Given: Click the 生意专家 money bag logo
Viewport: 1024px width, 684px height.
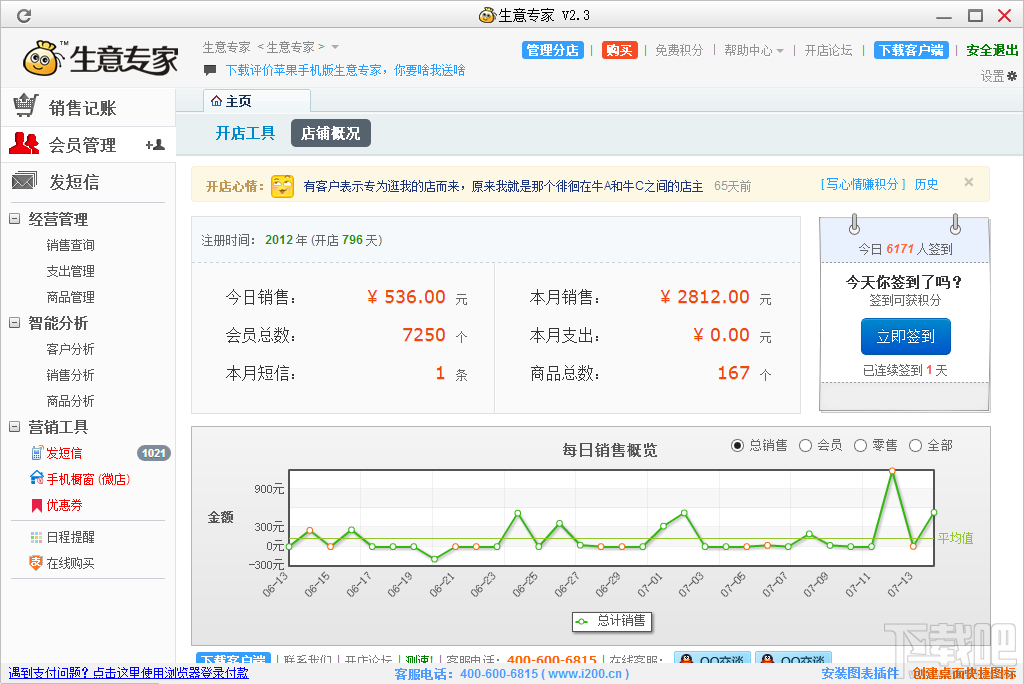Looking at the screenshot, I should [42, 58].
